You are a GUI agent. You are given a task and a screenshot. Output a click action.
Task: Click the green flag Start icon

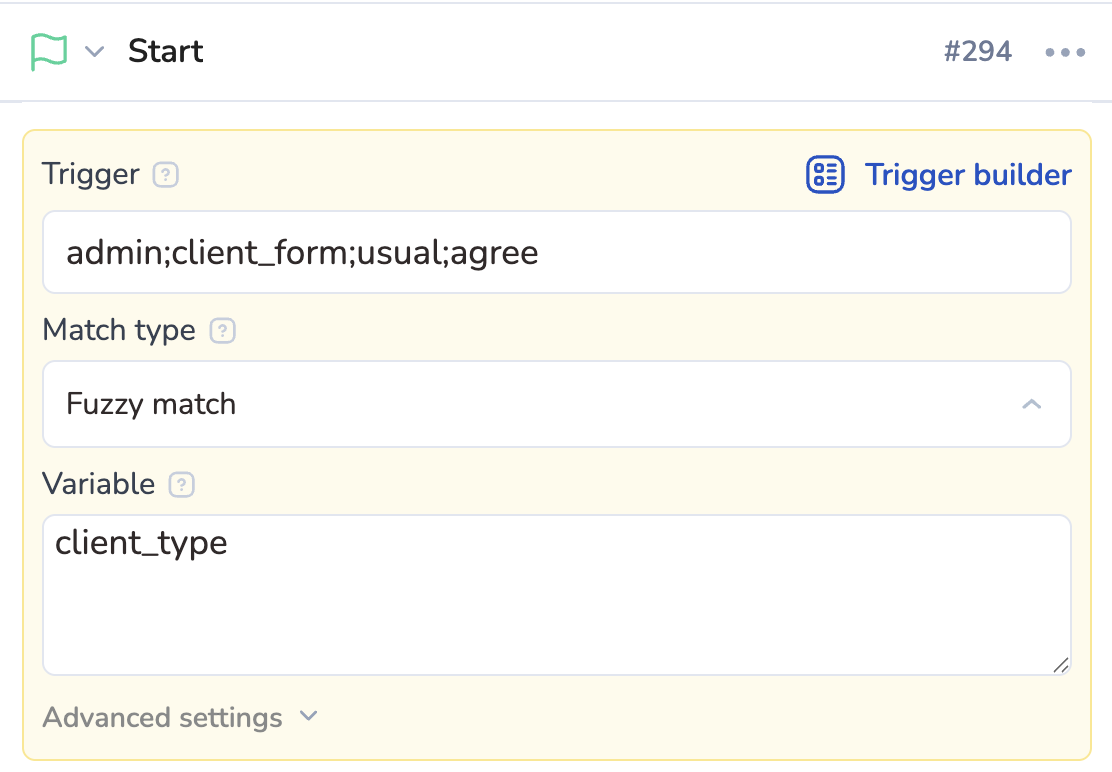point(48,51)
